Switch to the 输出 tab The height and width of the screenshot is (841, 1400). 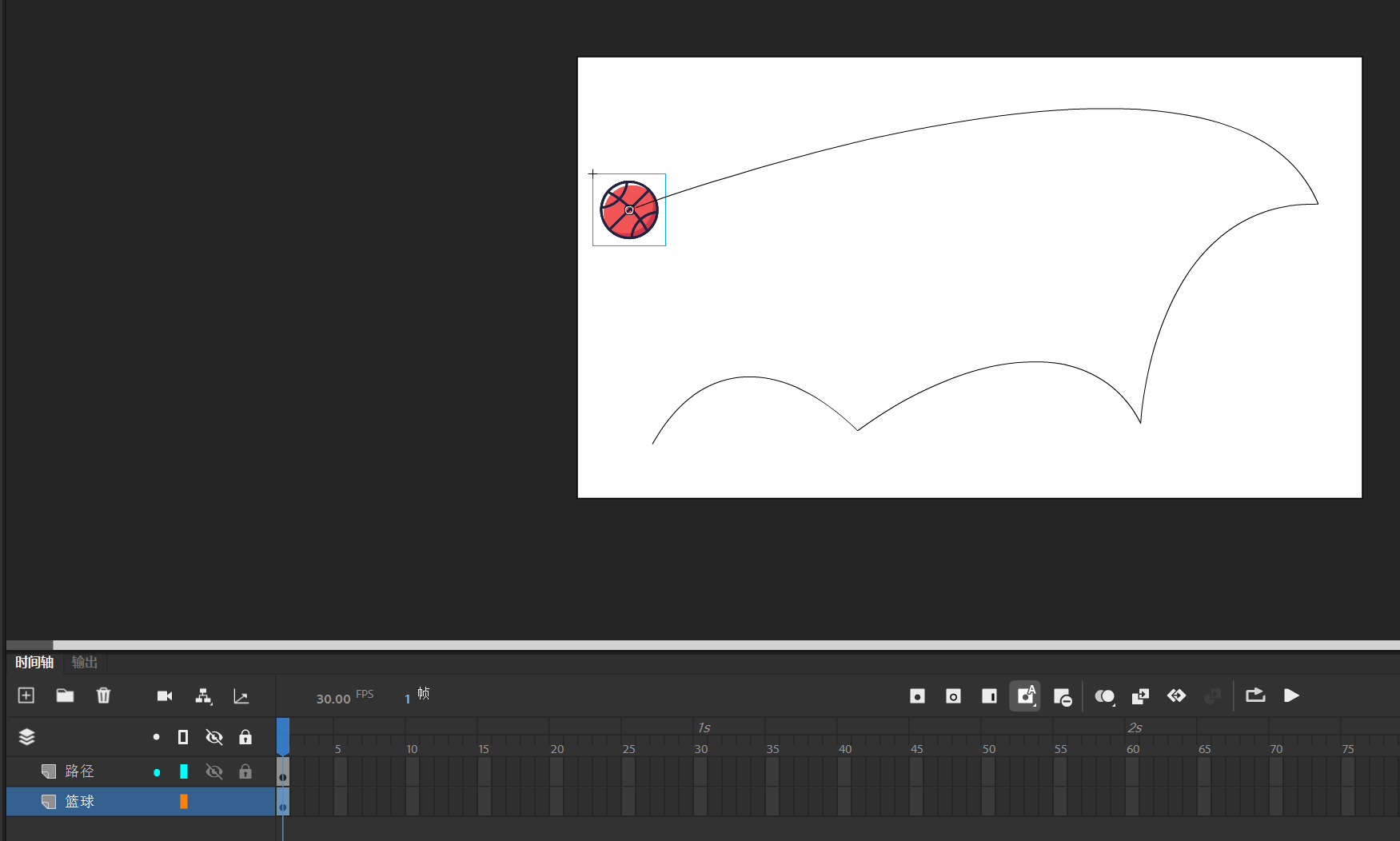[x=85, y=662]
